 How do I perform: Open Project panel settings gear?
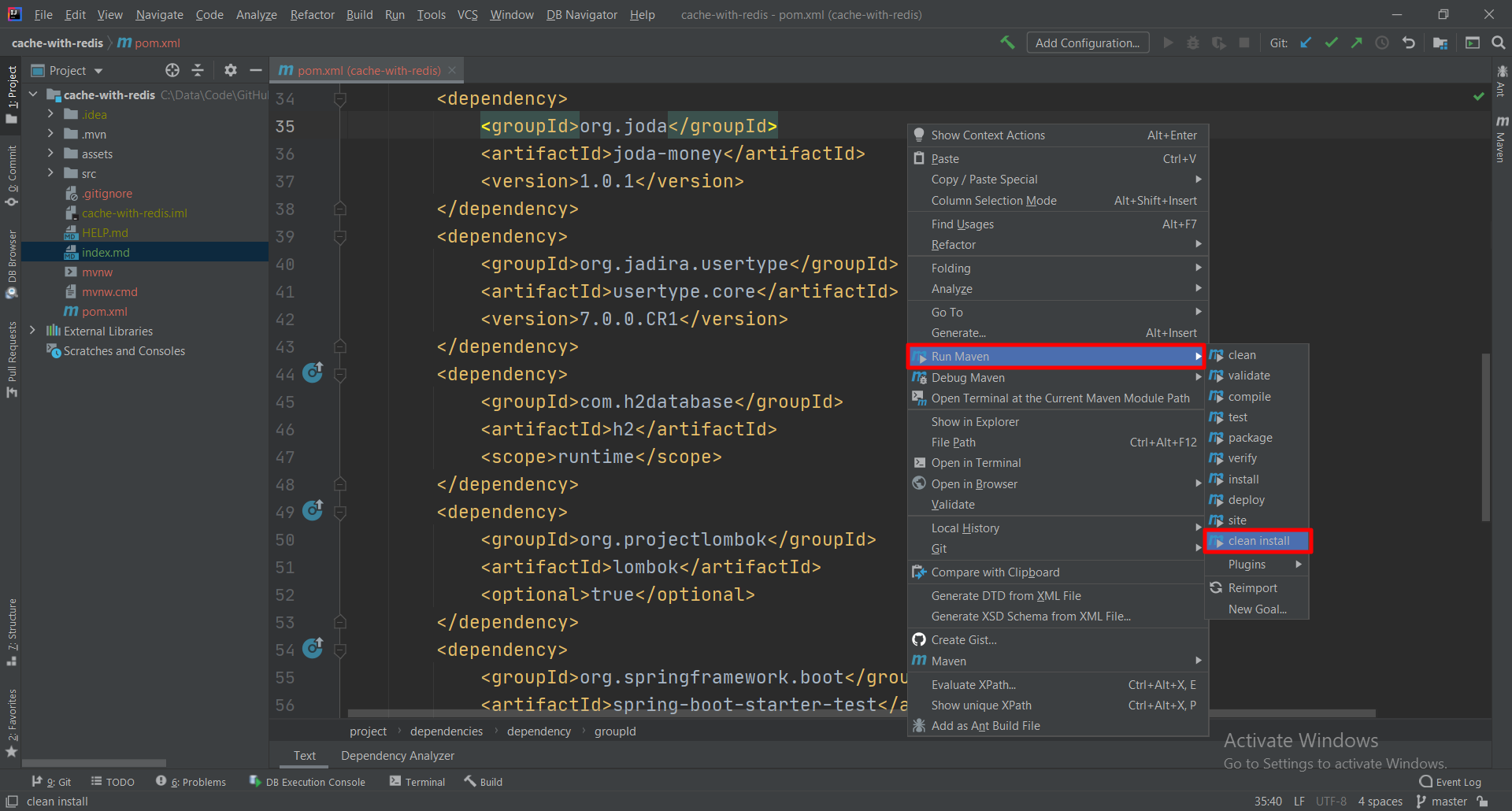point(230,70)
